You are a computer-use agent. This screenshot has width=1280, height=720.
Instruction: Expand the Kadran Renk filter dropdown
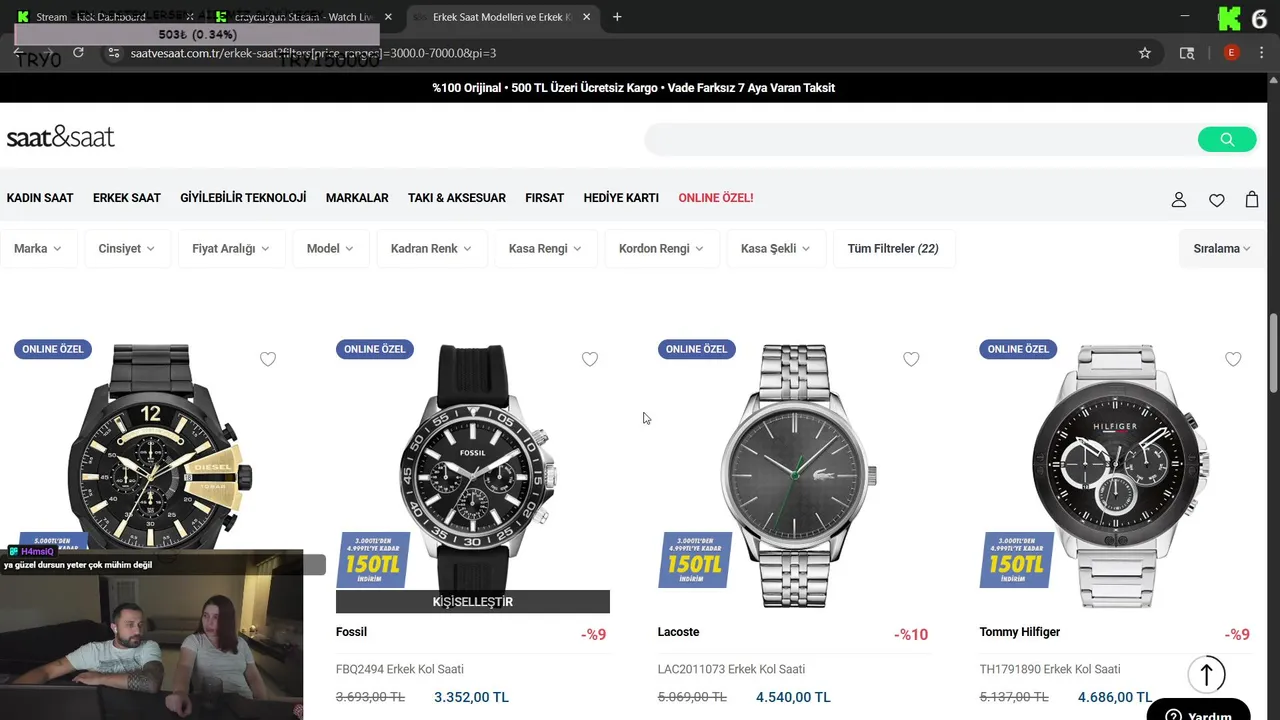431,248
